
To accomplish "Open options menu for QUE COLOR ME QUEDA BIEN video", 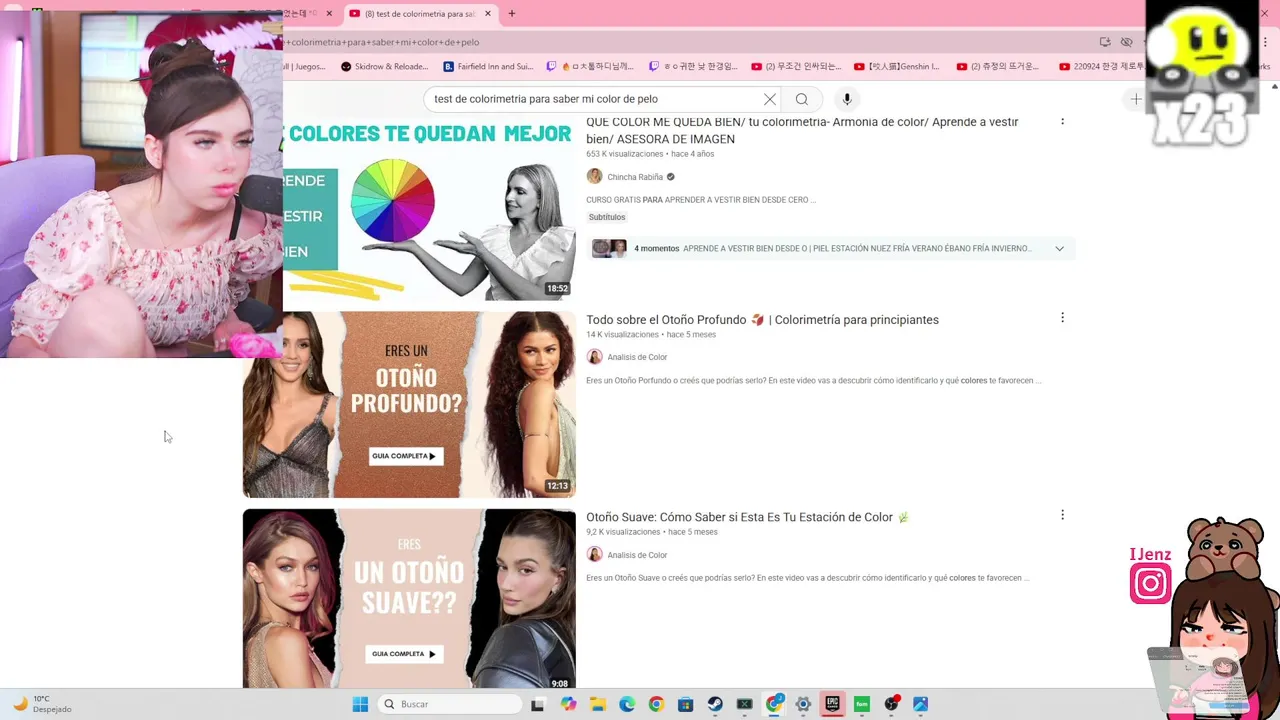I will [x=1062, y=121].
